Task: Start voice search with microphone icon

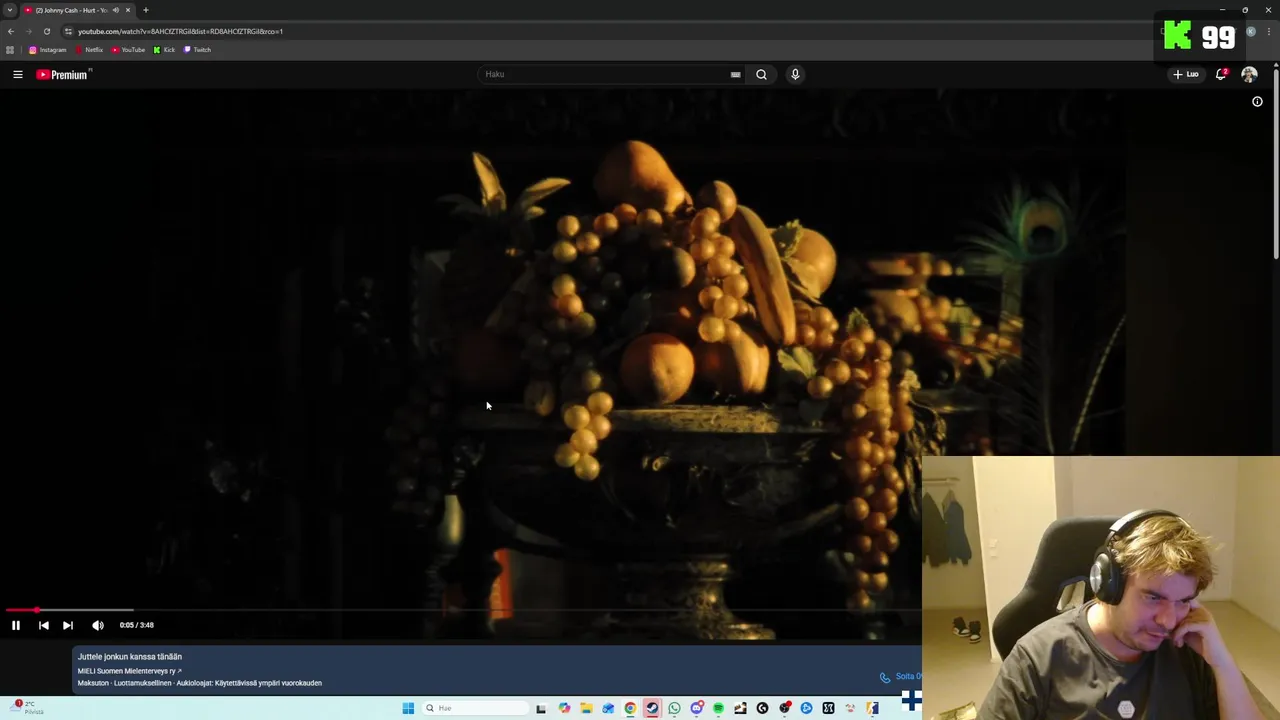Action: pos(795,74)
